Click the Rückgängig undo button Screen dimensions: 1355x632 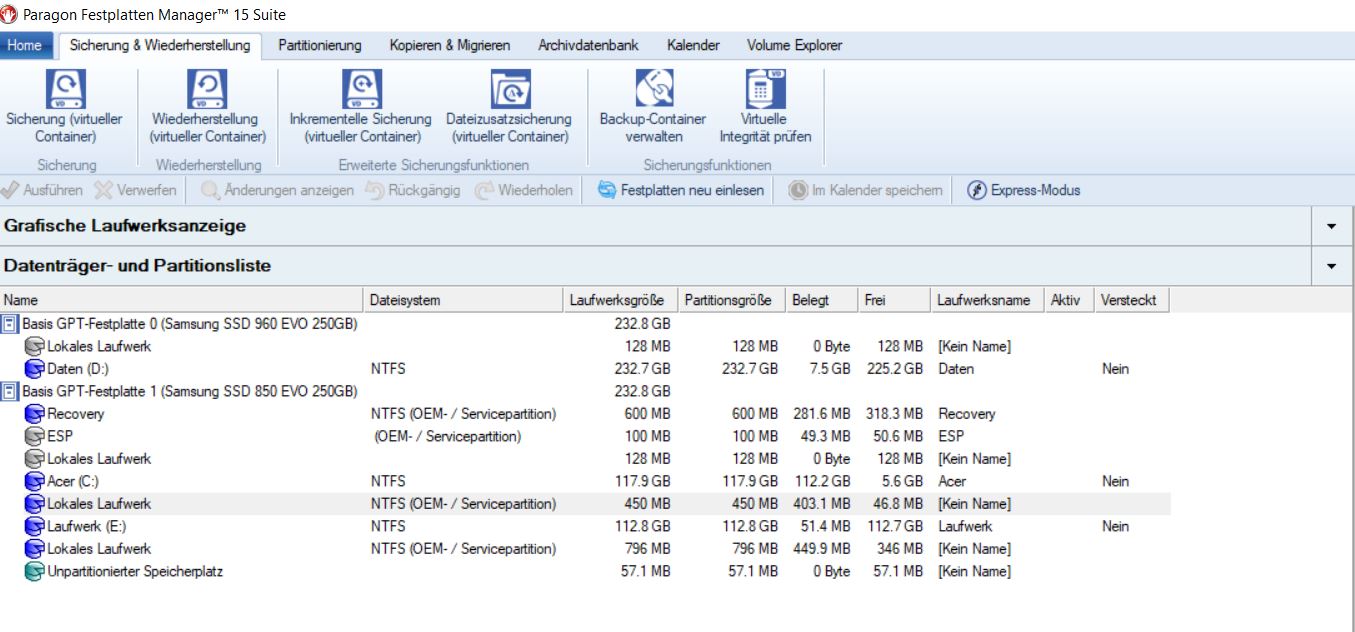pos(412,190)
